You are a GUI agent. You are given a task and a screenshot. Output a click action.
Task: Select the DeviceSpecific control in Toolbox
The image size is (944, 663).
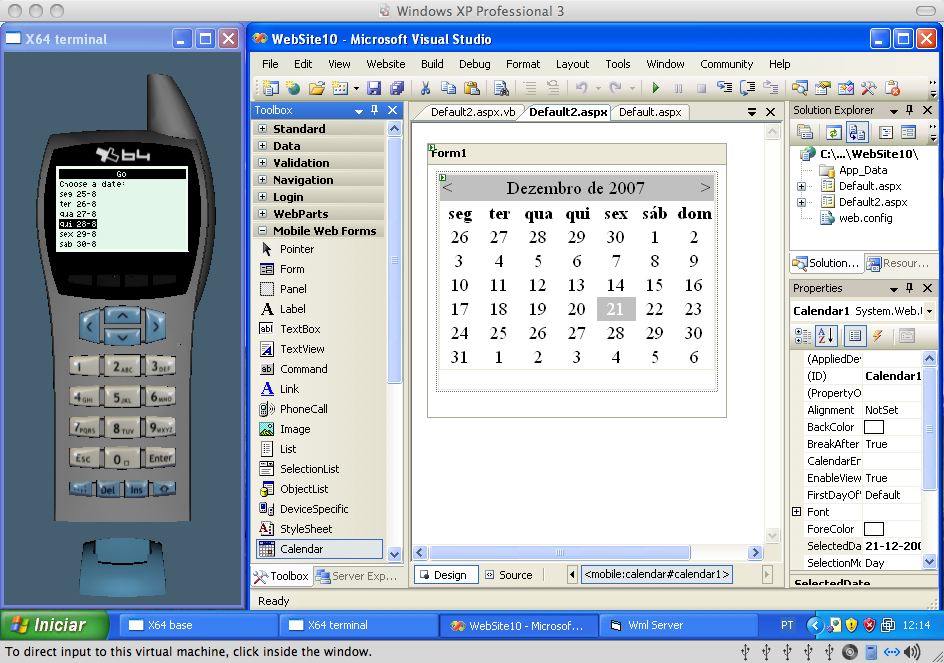(x=320, y=509)
